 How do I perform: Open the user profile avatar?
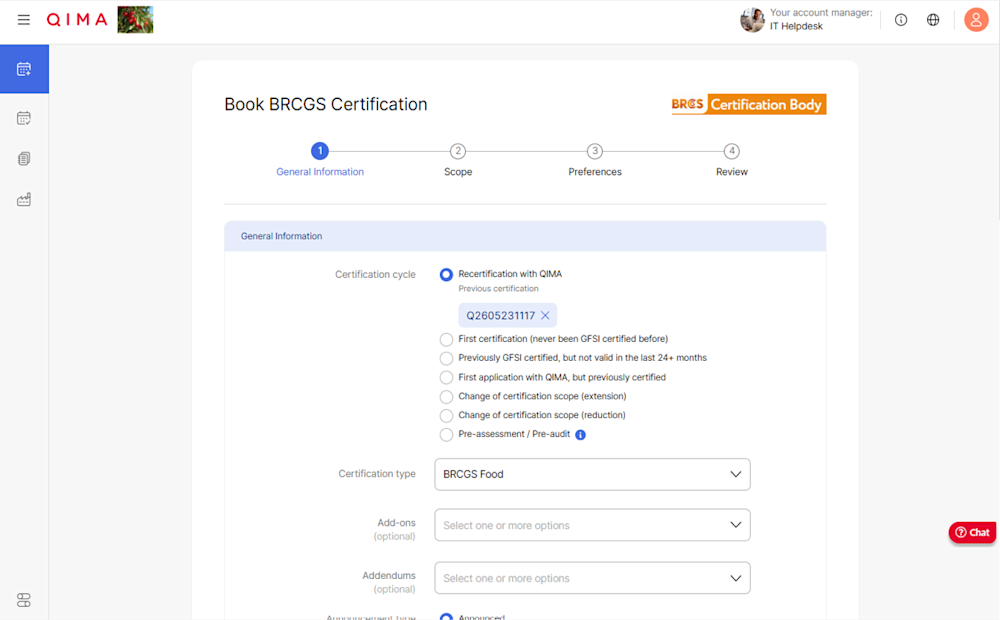tap(976, 20)
